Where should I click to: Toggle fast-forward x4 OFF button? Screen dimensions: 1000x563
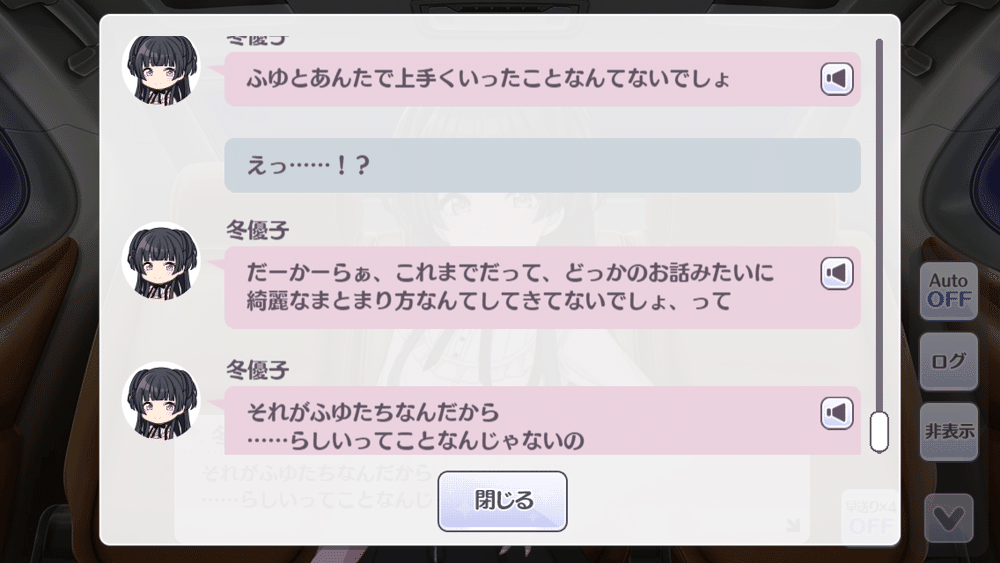click(x=871, y=518)
